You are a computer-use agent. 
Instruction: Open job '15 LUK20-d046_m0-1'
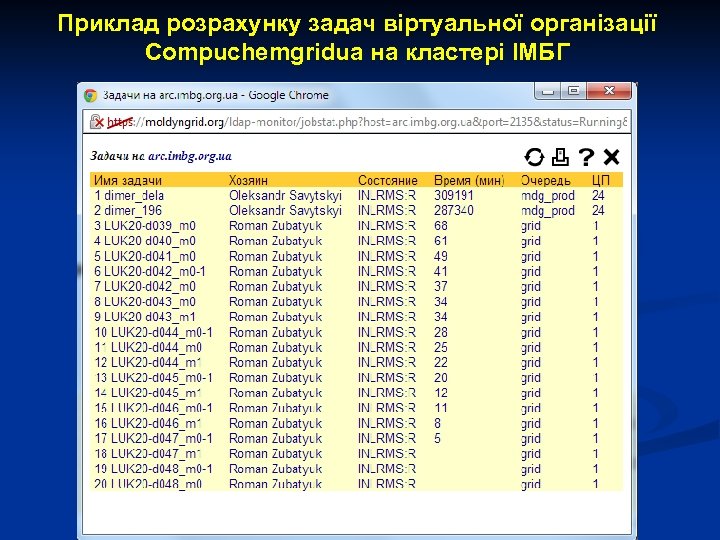(153, 408)
